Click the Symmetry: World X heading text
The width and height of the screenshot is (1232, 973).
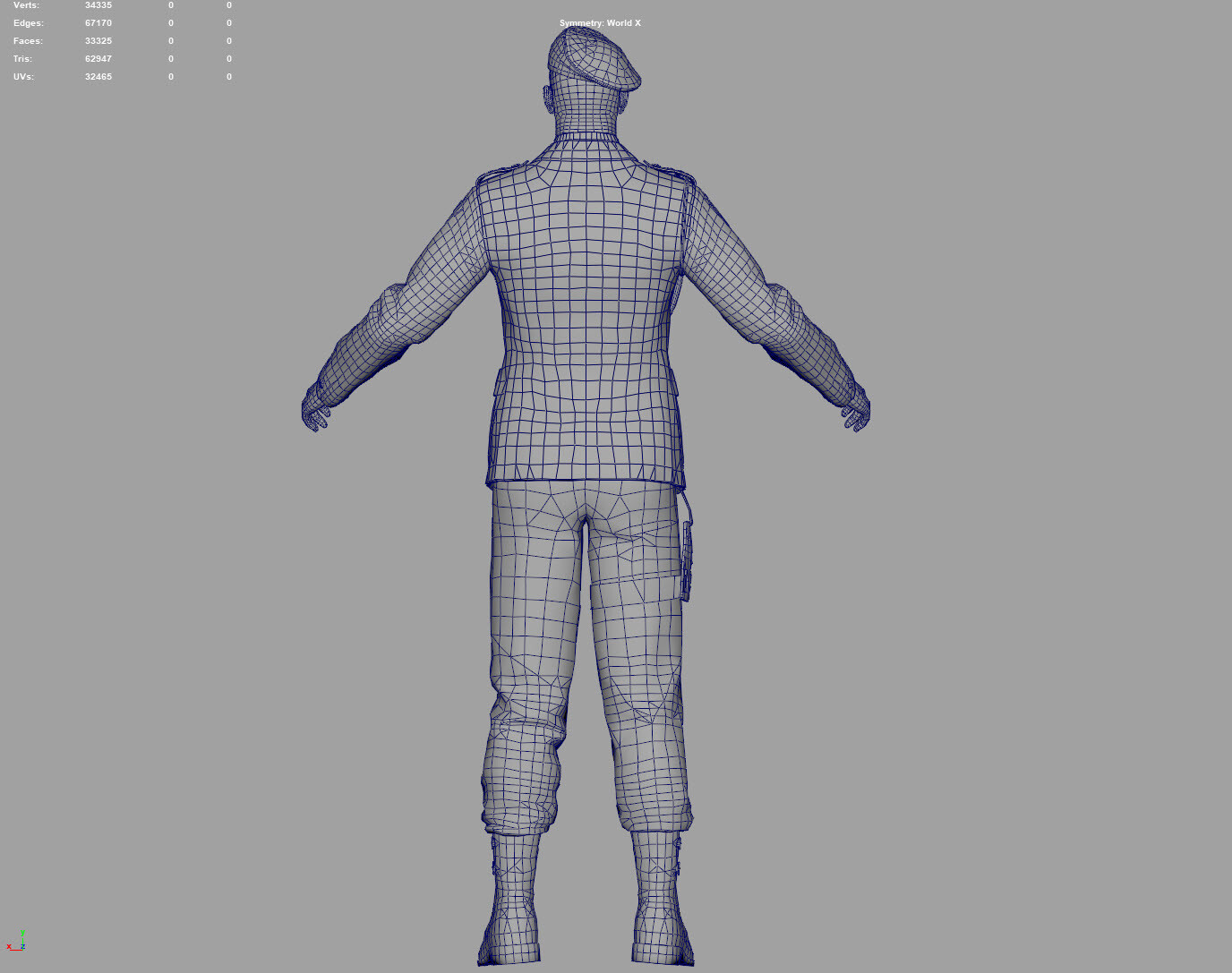pyautogui.click(x=600, y=22)
